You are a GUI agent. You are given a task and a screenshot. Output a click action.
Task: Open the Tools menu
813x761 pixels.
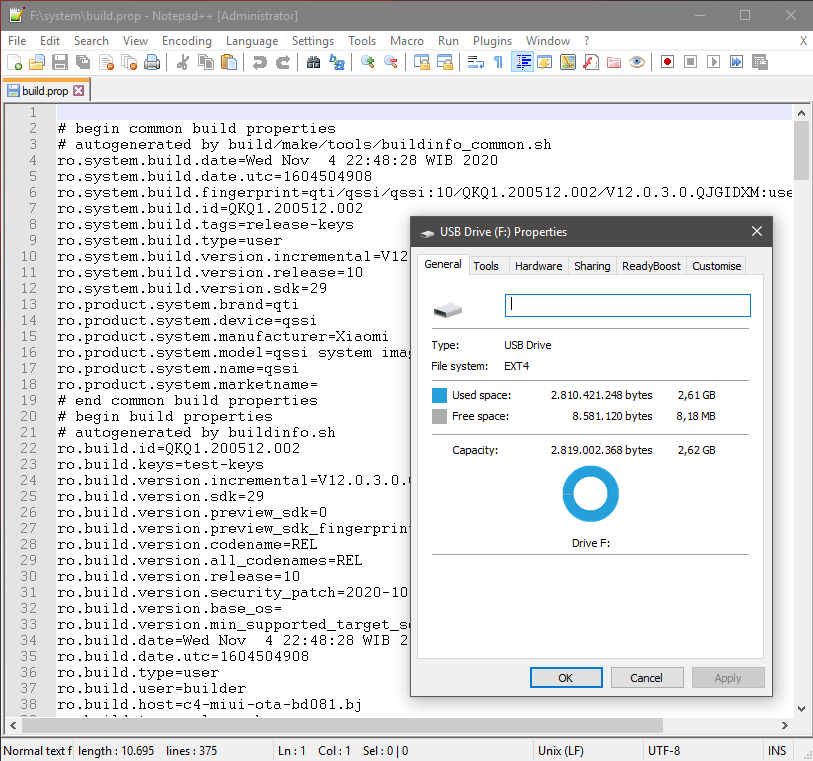(362, 41)
